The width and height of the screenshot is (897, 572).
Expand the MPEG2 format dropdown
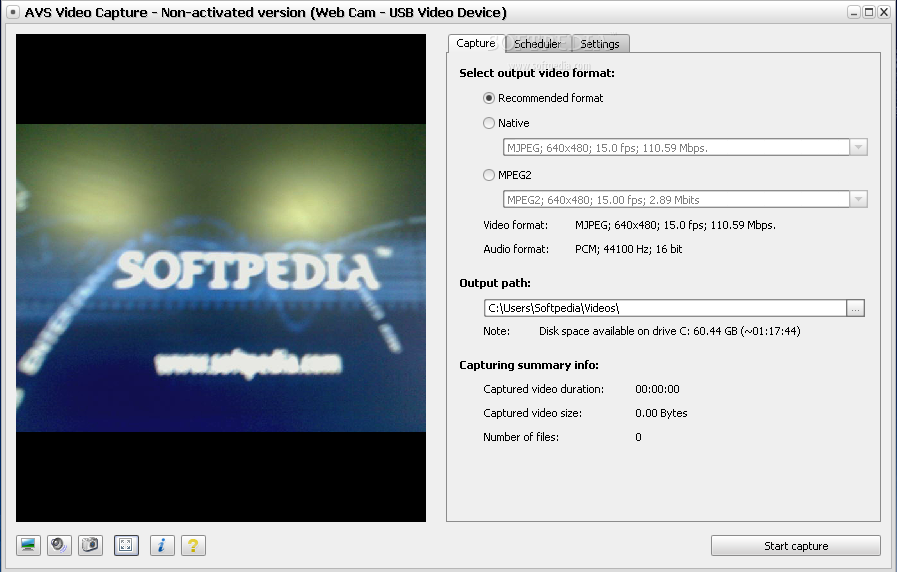858,200
